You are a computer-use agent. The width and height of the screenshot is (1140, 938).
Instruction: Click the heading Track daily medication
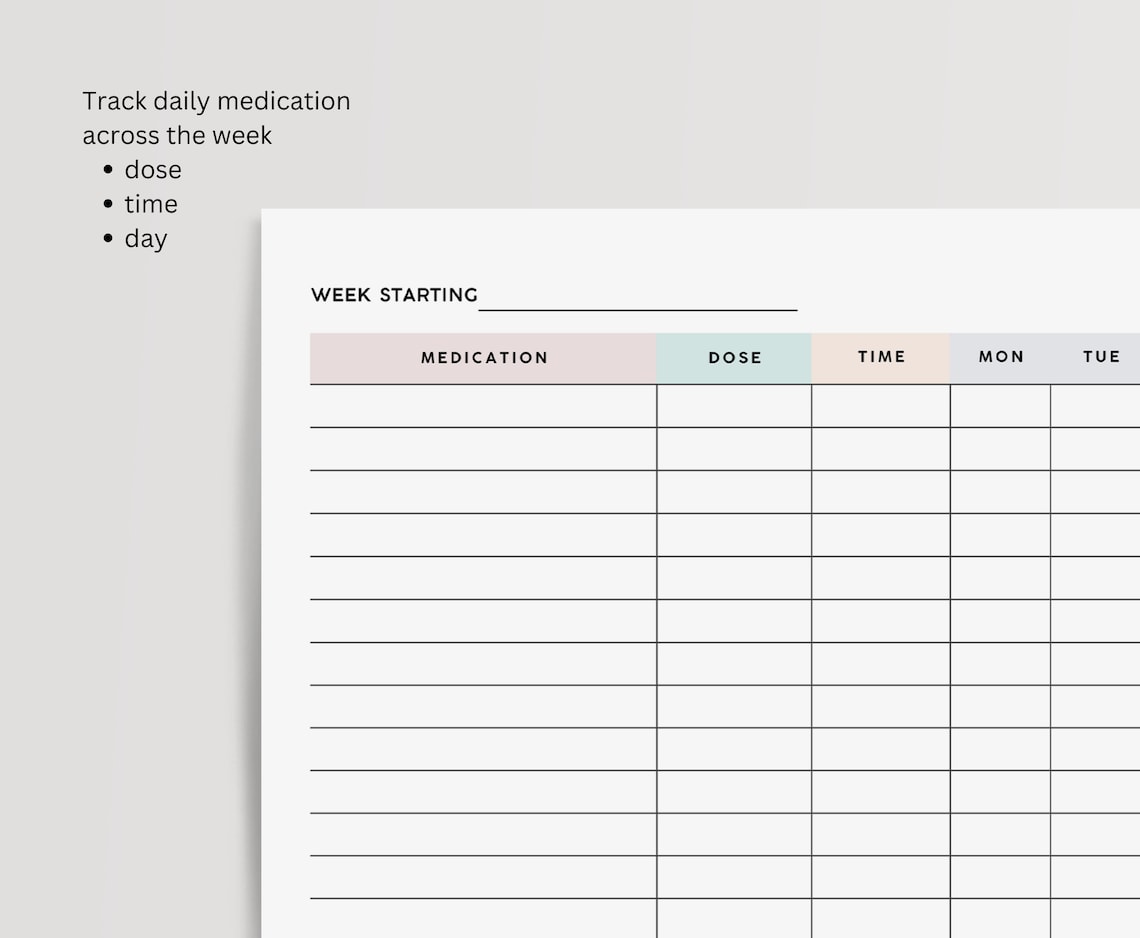[x=216, y=100]
